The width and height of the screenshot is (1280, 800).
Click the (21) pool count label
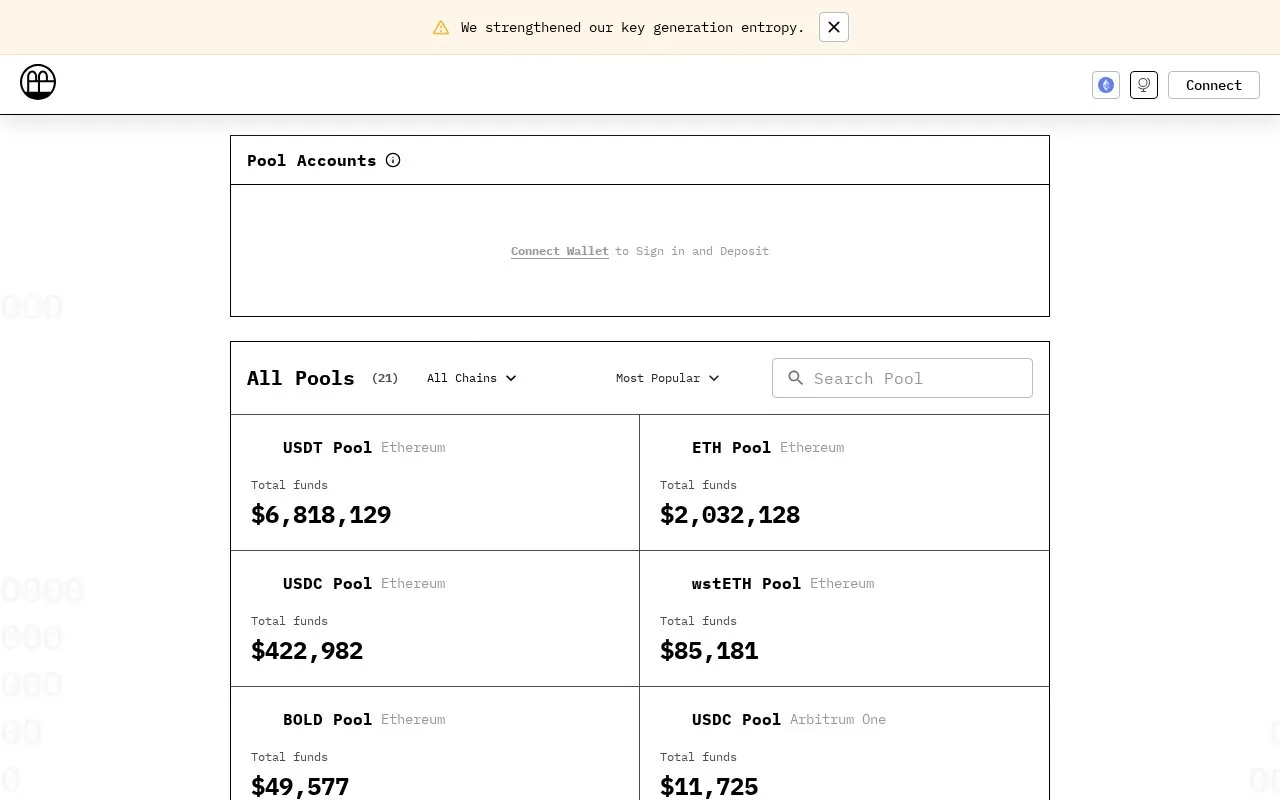385,378
